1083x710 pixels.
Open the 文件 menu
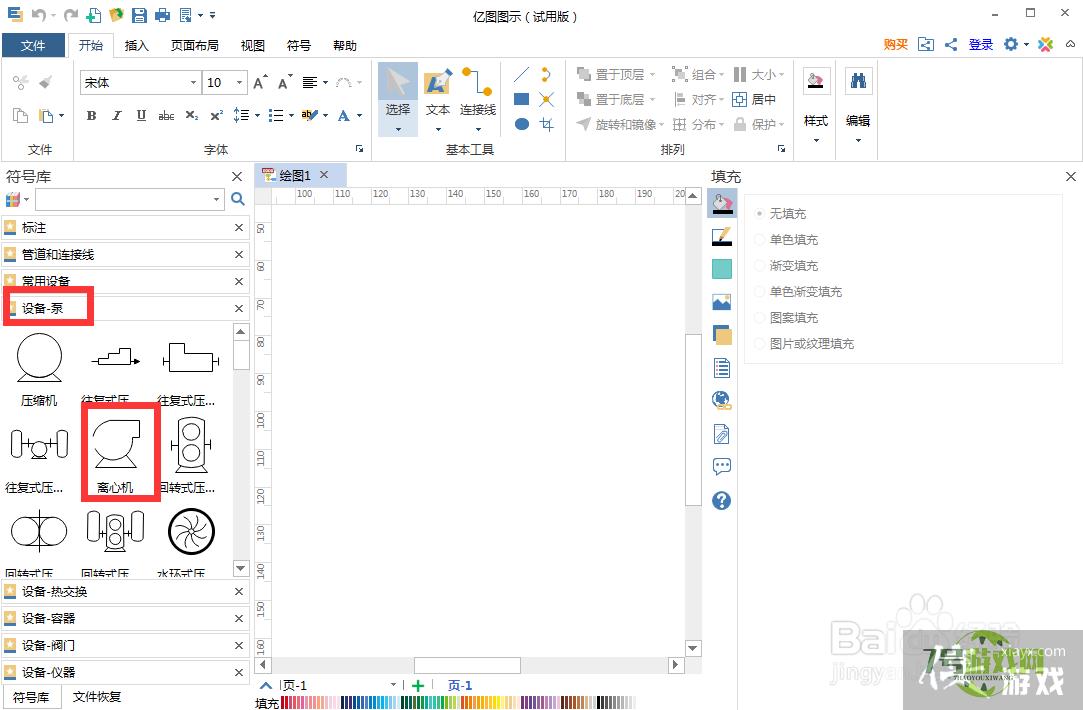(x=33, y=46)
